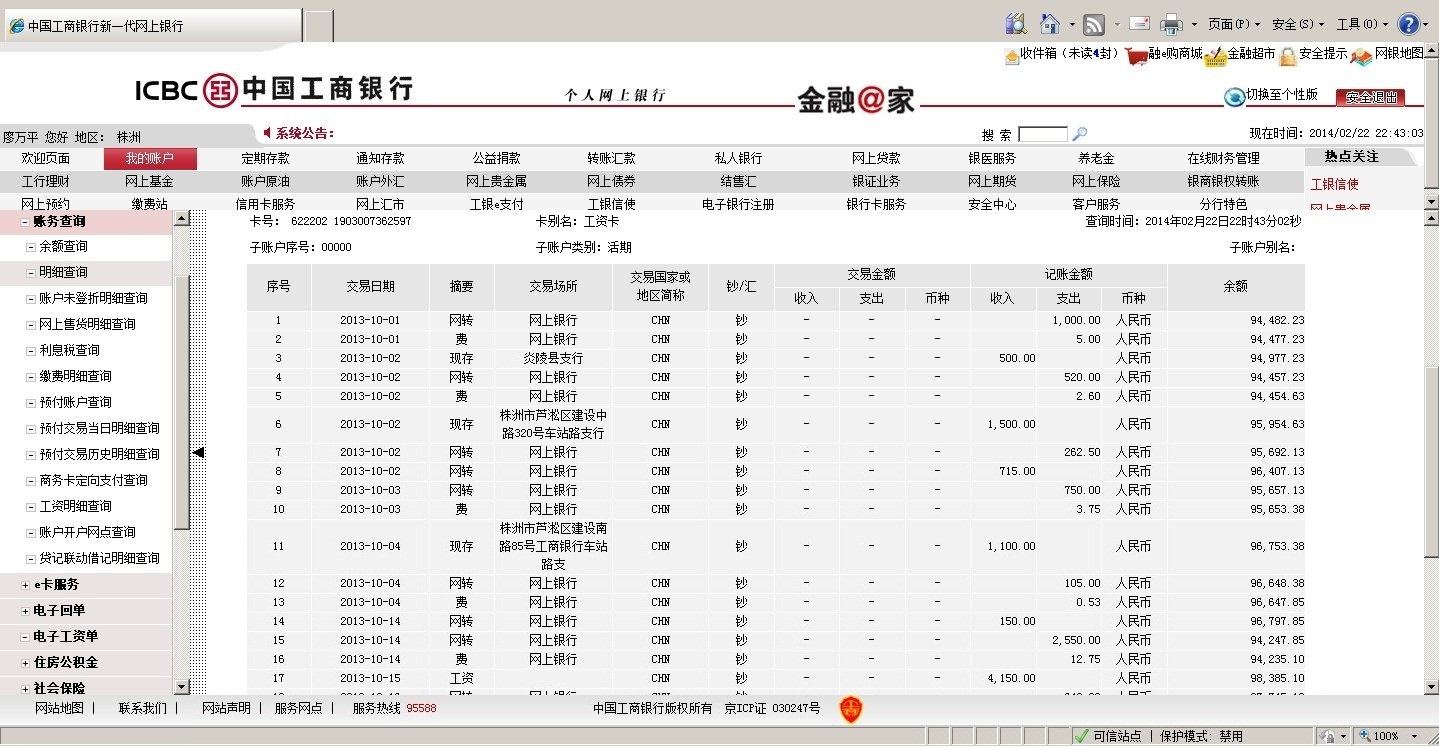Click the printer icon in toolbar

coord(1171,25)
